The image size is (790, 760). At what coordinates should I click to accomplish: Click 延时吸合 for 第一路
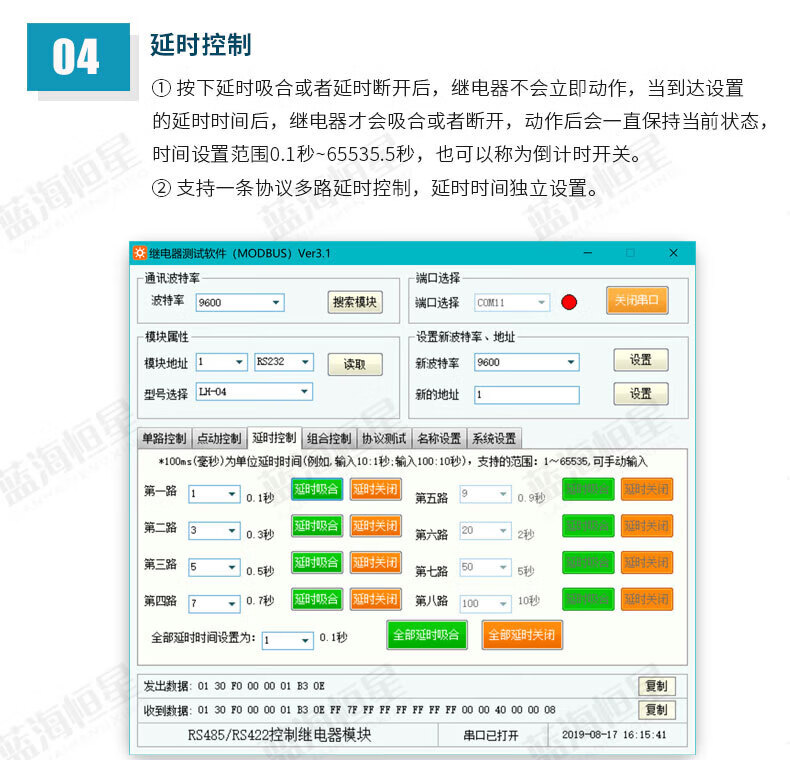click(317, 489)
